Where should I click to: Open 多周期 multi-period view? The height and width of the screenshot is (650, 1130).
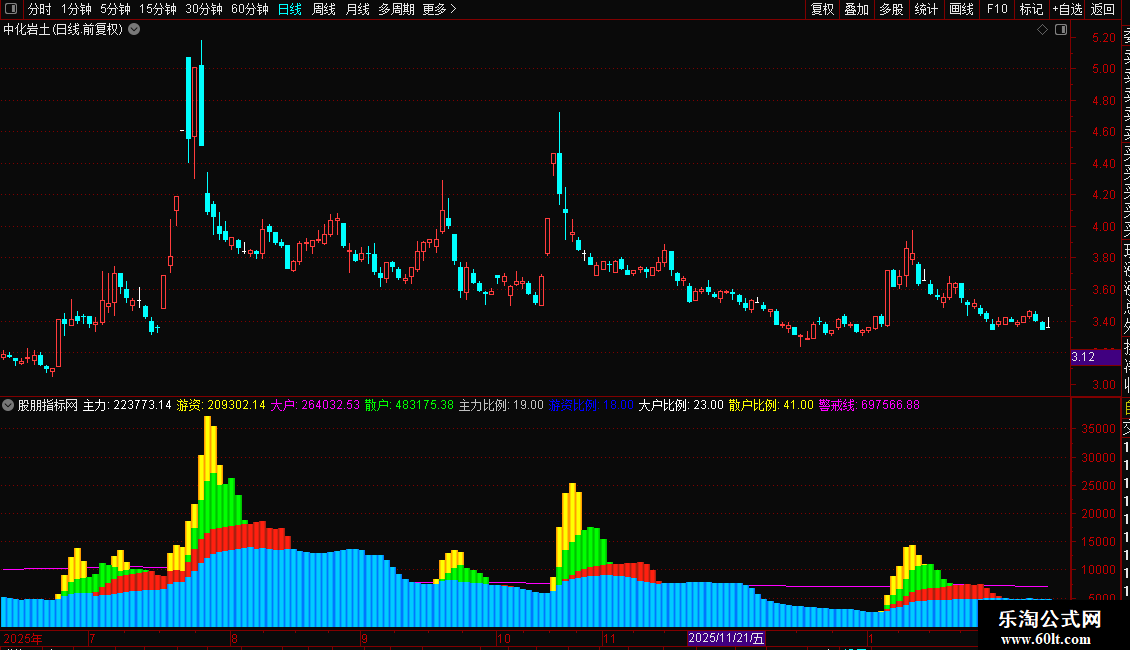click(x=396, y=9)
